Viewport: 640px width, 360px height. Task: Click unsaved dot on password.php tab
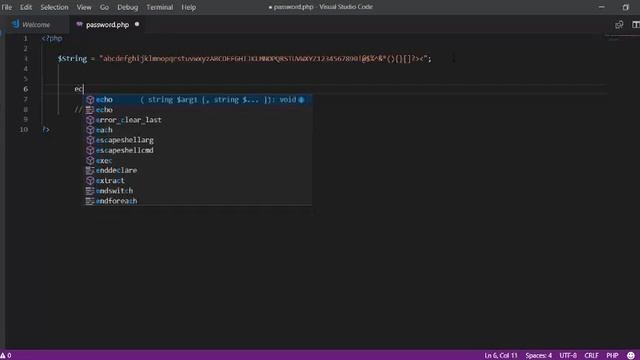(x=137, y=24)
